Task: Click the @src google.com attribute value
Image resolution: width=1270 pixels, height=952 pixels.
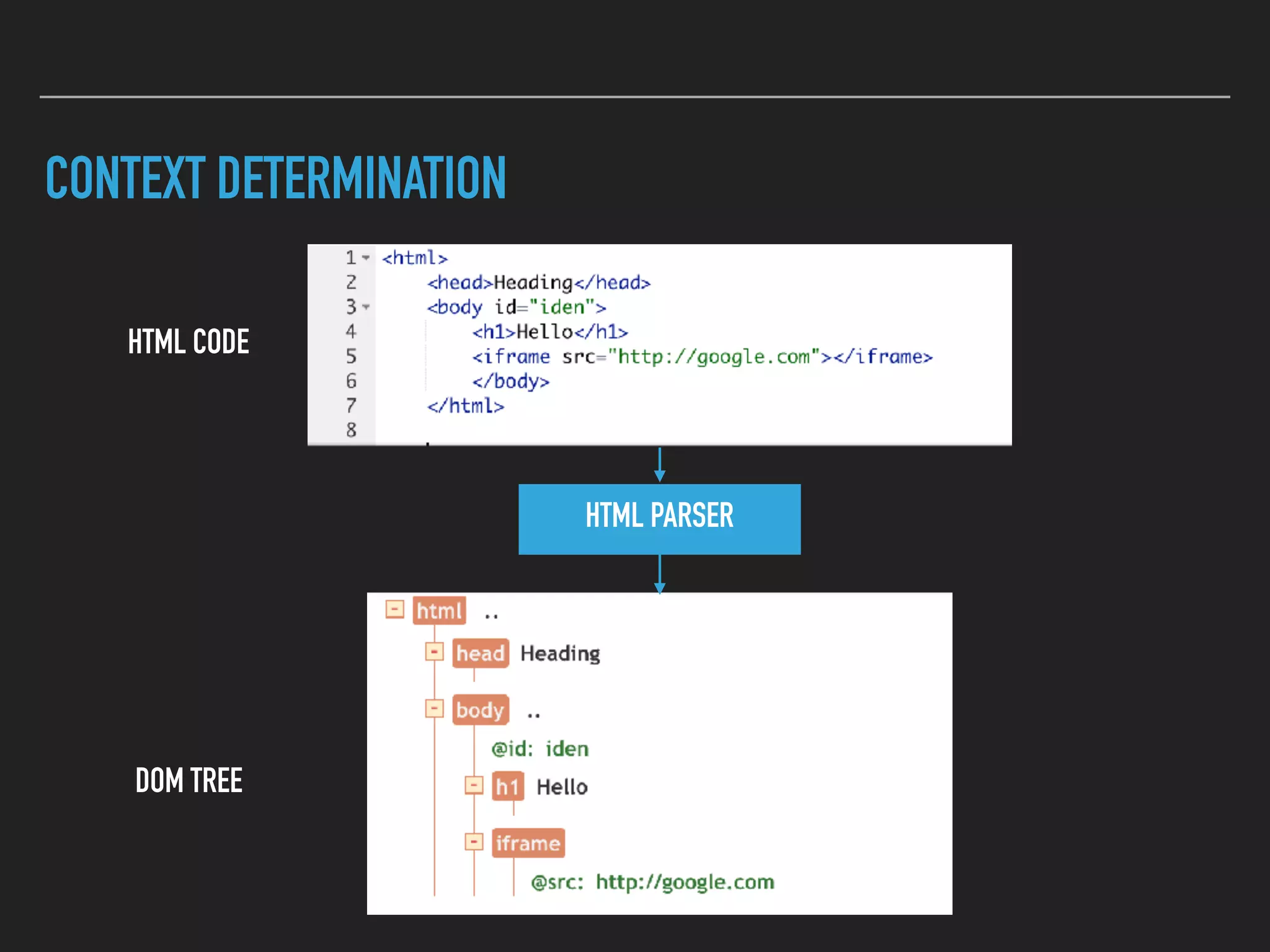Action: pos(685,882)
